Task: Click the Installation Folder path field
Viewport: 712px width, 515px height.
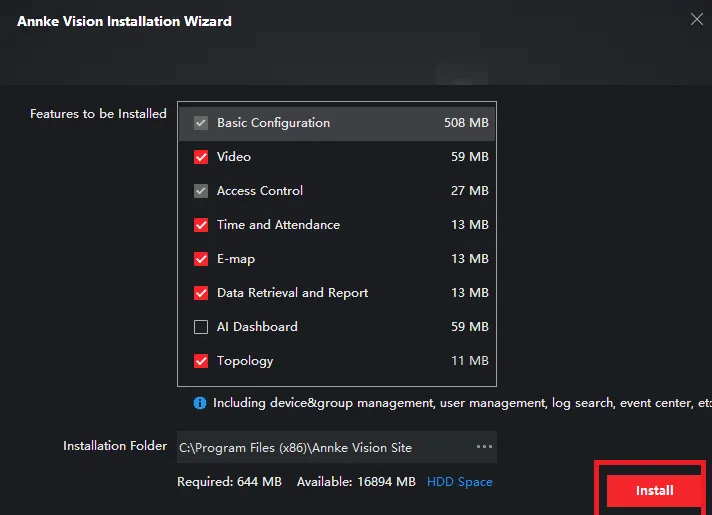Action: (337, 447)
